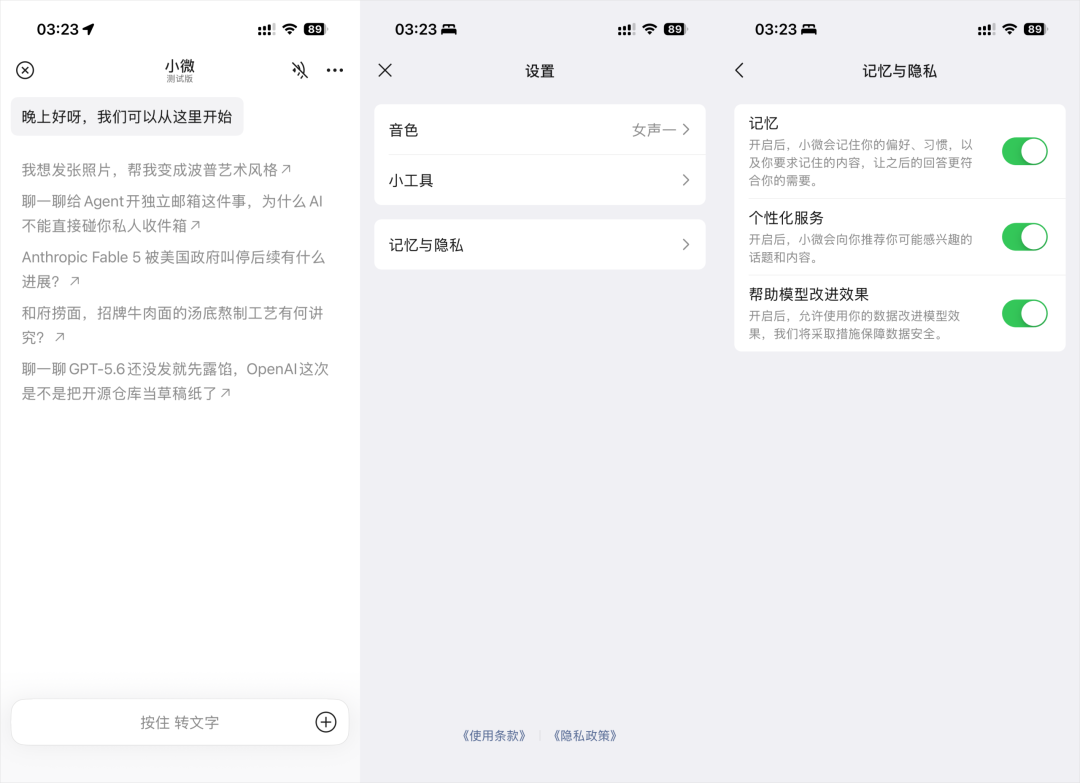Tap sleep focus bed icon in settings status bar
The height and width of the screenshot is (783, 1080).
pyautogui.click(x=449, y=29)
